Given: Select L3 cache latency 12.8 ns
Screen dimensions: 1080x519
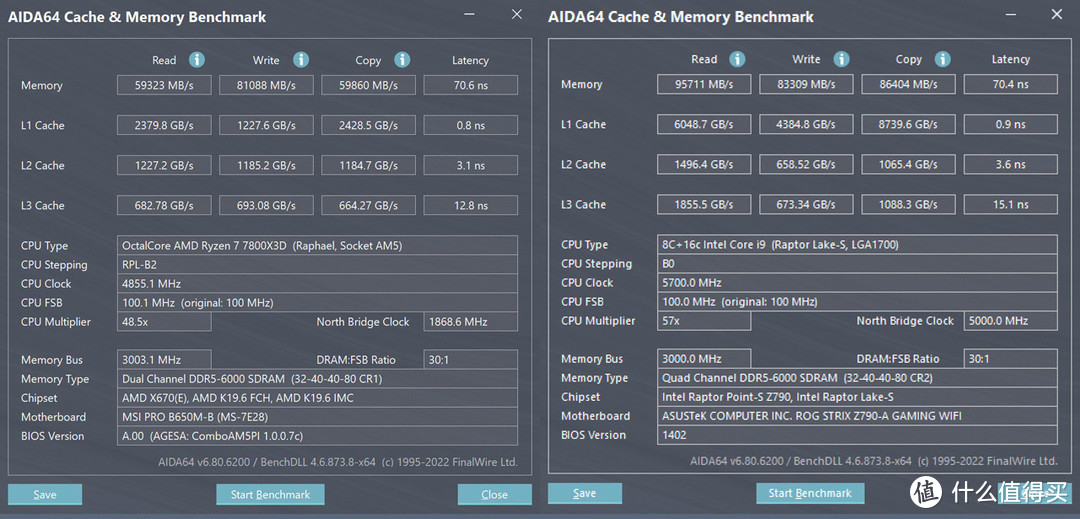Looking at the screenshot, I should [470, 205].
